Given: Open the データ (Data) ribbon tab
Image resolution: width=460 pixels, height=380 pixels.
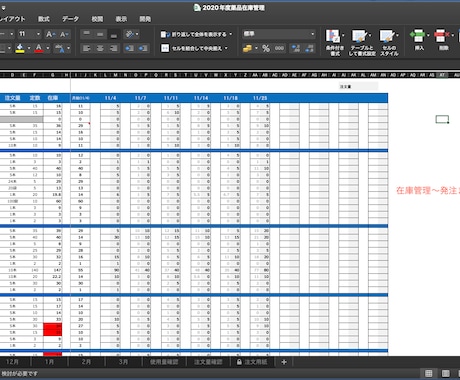Looking at the screenshot, I should tap(70, 19).
